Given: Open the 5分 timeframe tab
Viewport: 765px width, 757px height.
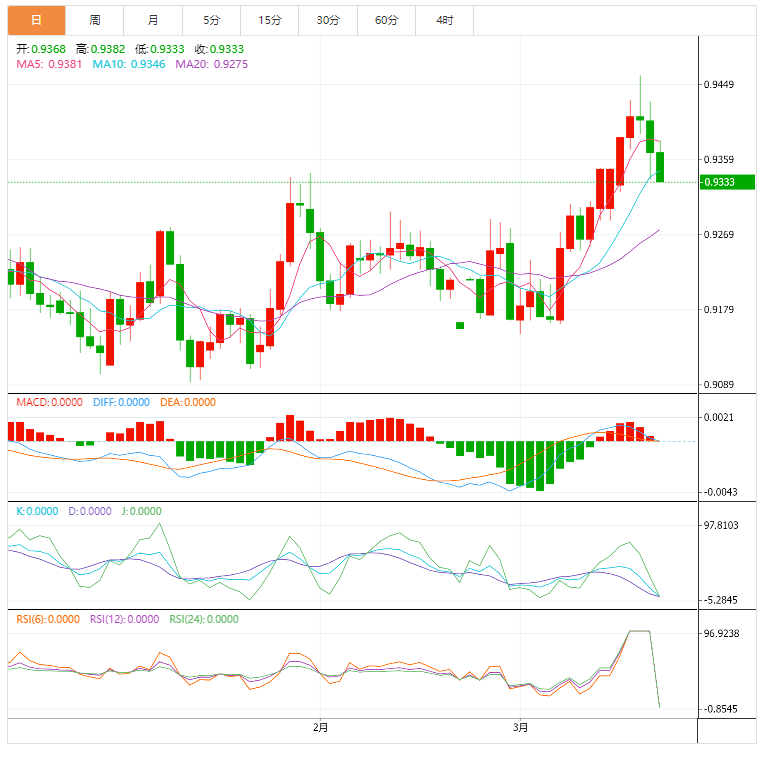Looking at the screenshot, I should tap(211, 20).
